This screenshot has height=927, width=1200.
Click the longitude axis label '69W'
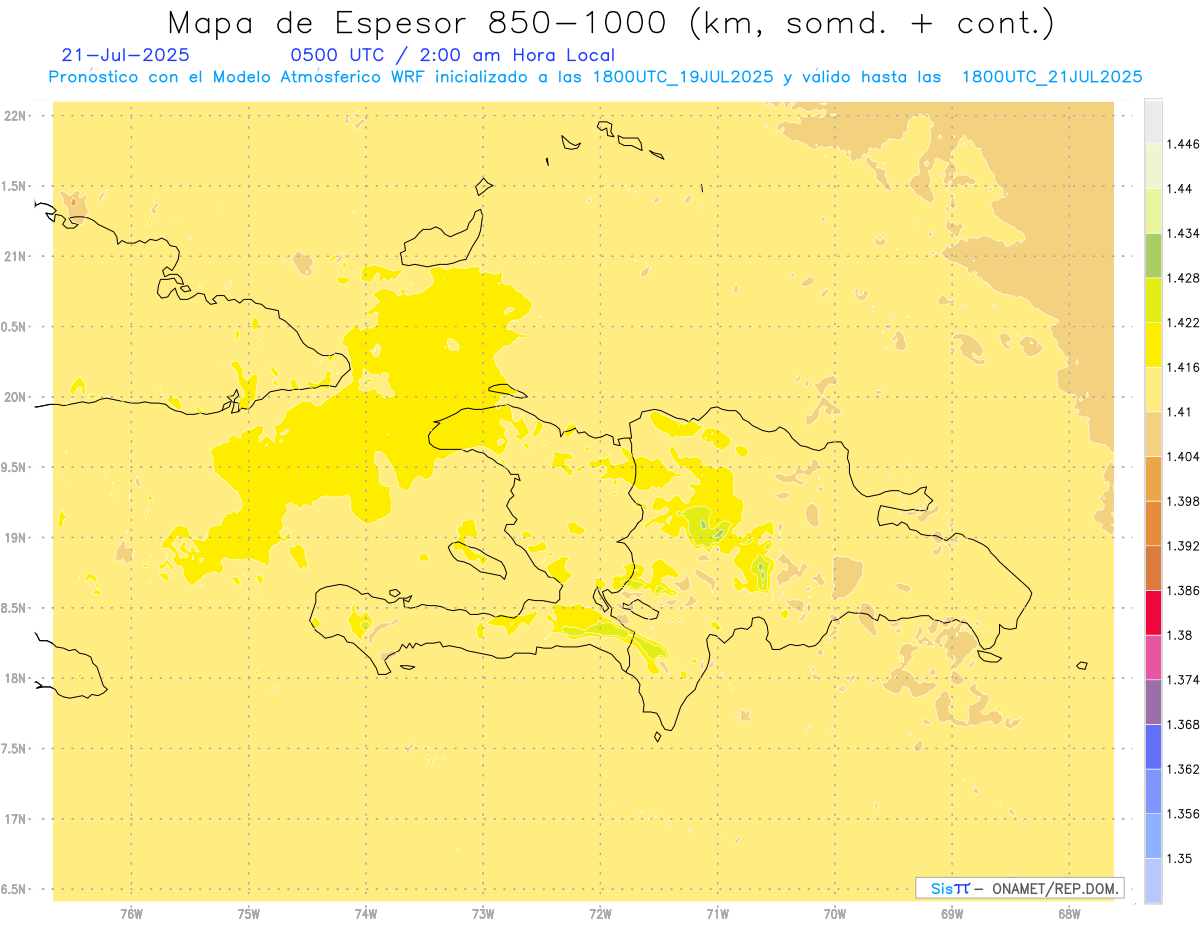(952, 914)
